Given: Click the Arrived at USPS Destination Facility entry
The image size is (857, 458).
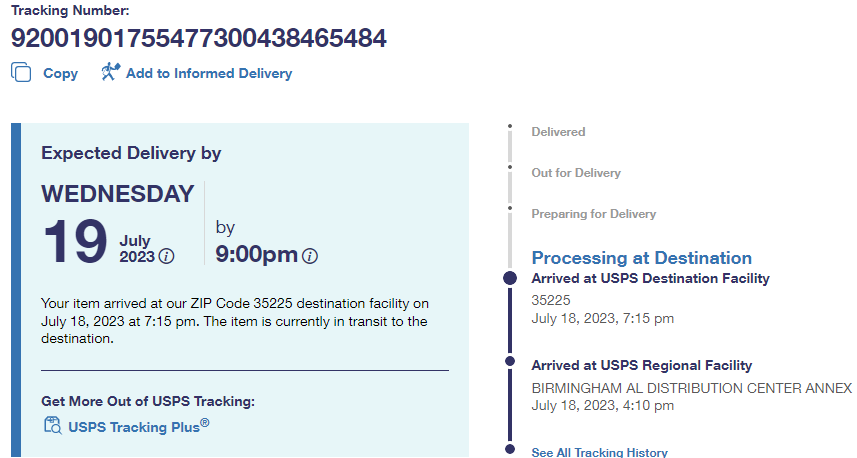Looking at the screenshot, I should 650,279.
